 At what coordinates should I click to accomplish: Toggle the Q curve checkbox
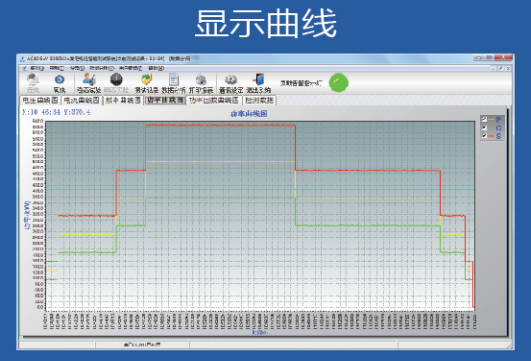[484, 128]
